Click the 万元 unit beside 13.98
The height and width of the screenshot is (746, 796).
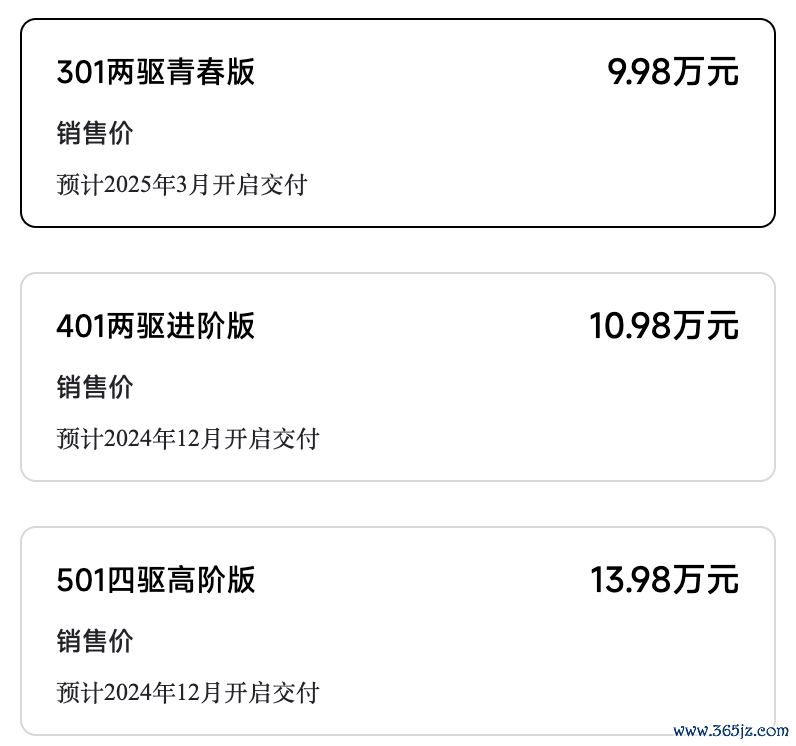[706, 580]
